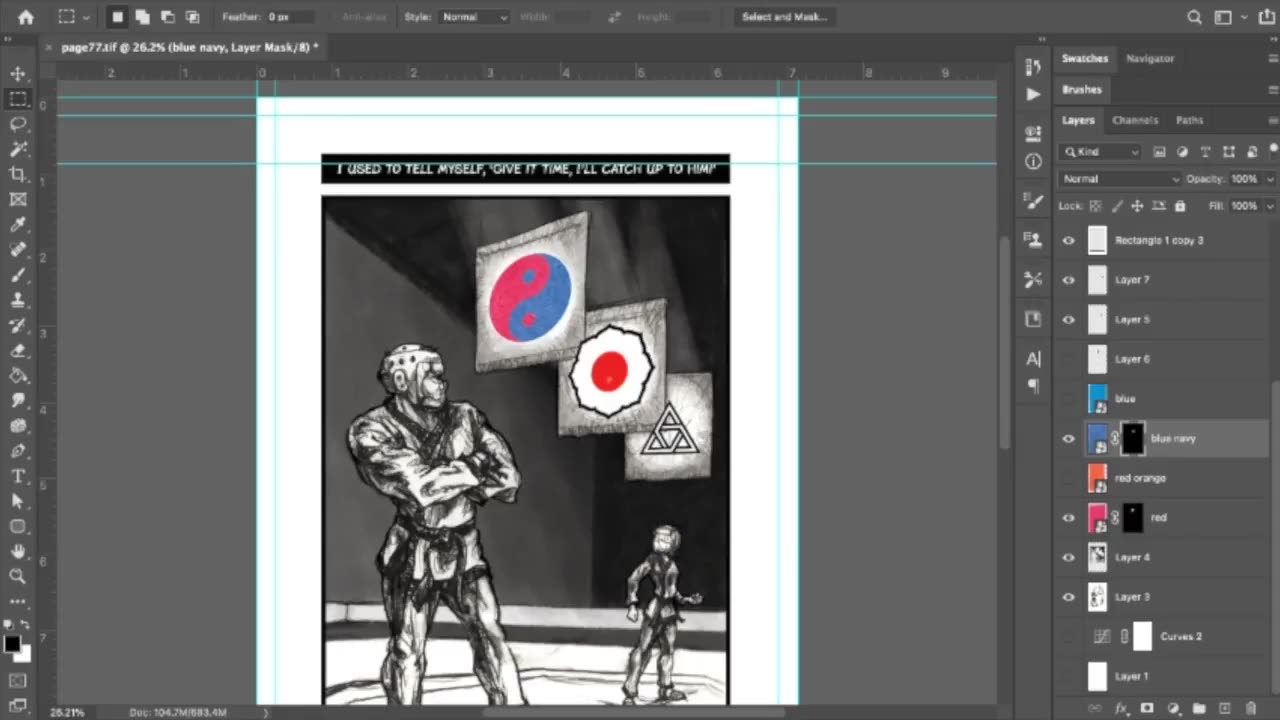Hide the blue navy layer
The height and width of the screenshot is (720, 1280).
point(1068,438)
